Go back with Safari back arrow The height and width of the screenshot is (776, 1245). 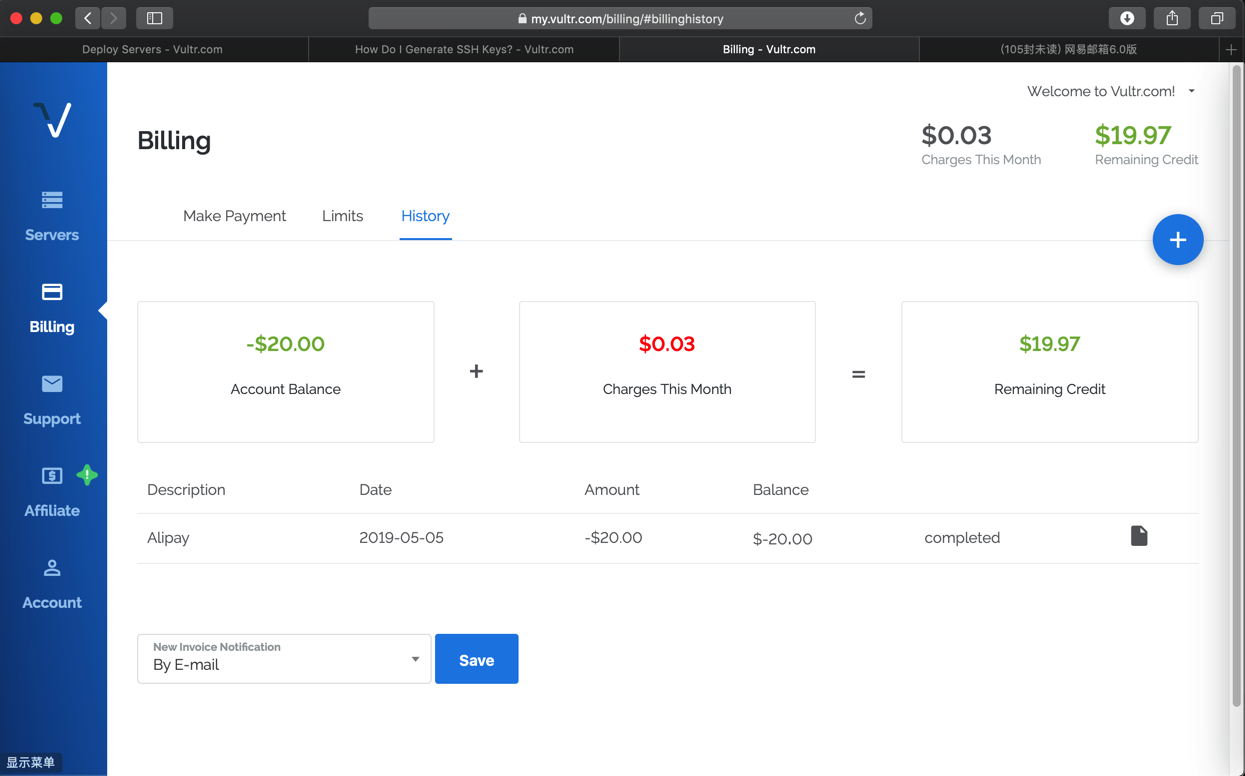coord(88,18)
